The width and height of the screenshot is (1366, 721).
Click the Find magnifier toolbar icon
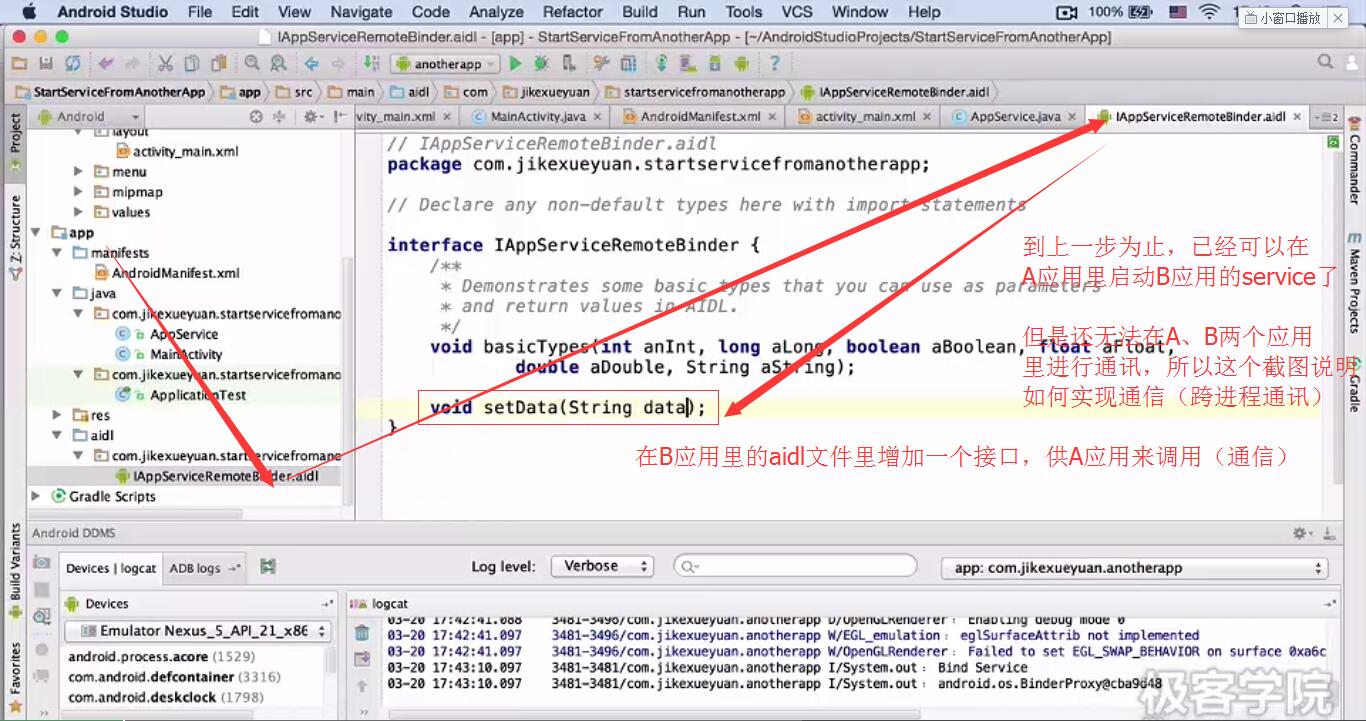pyautogui.click(x=252, y=63)
